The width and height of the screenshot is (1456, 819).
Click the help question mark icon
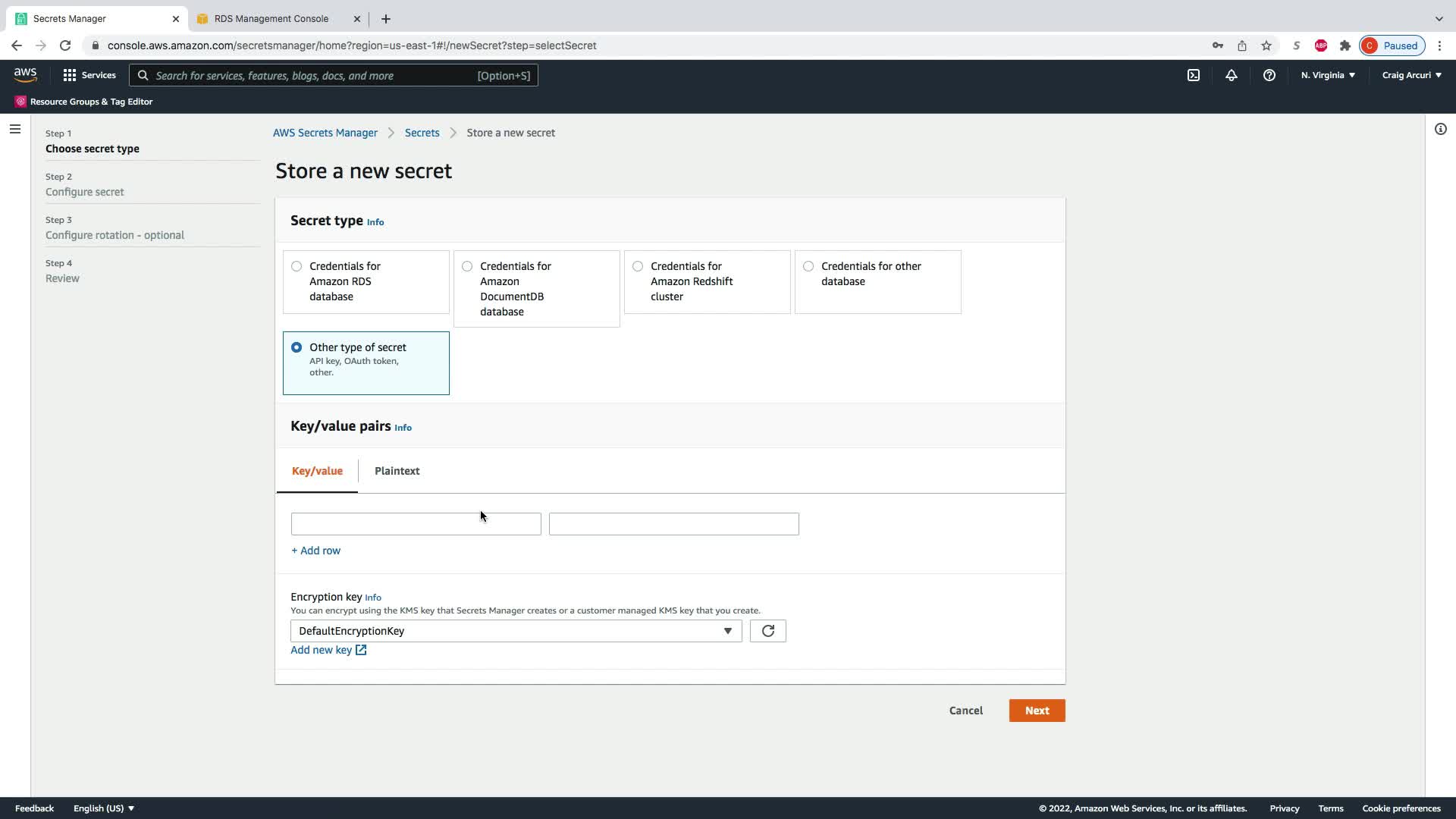(x=1269, y=75)
